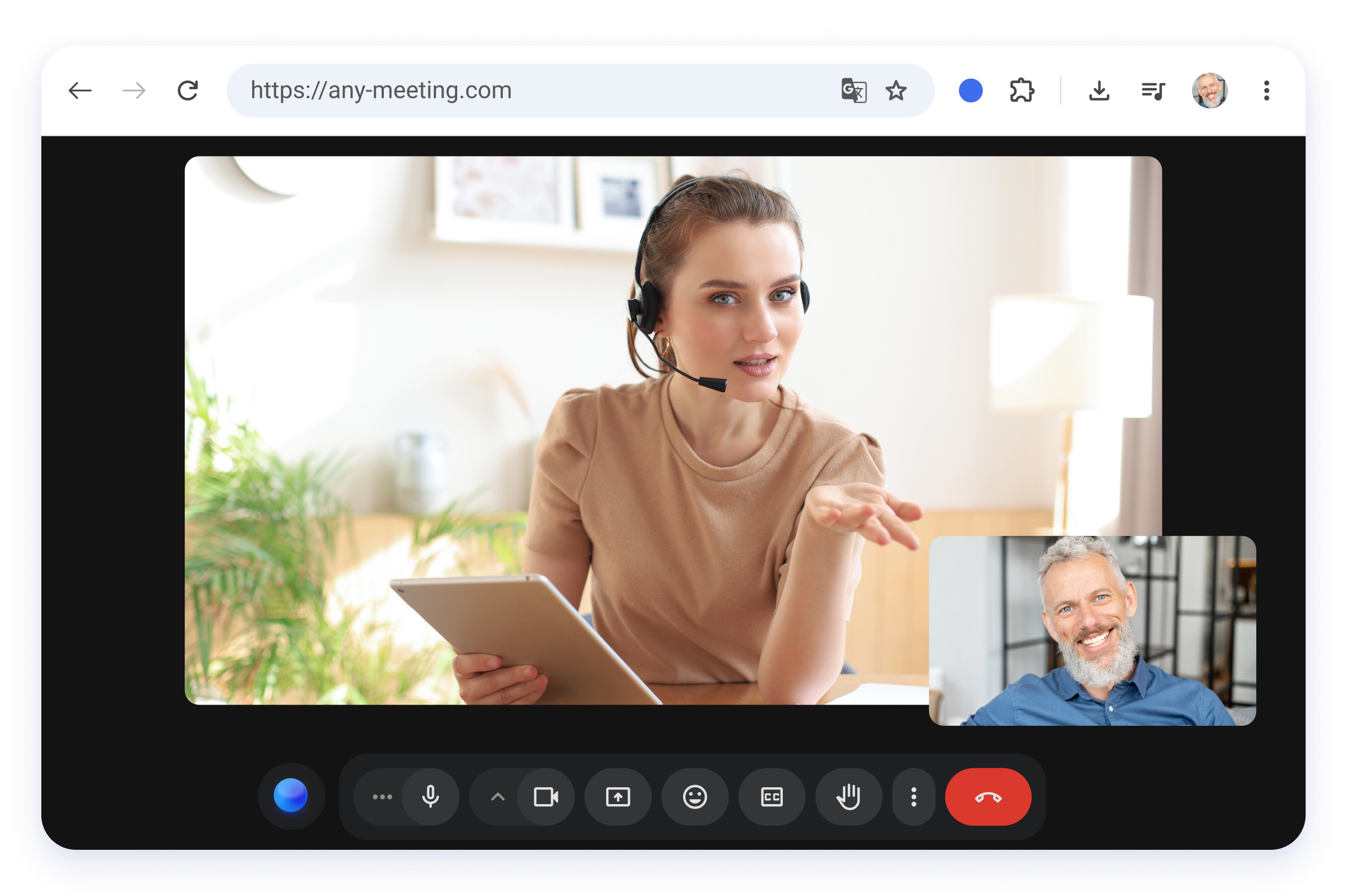Screen dimensions: 1346x896
Task: Click the self-view video thumbnail of the man
Action: tap(1092, 630)
